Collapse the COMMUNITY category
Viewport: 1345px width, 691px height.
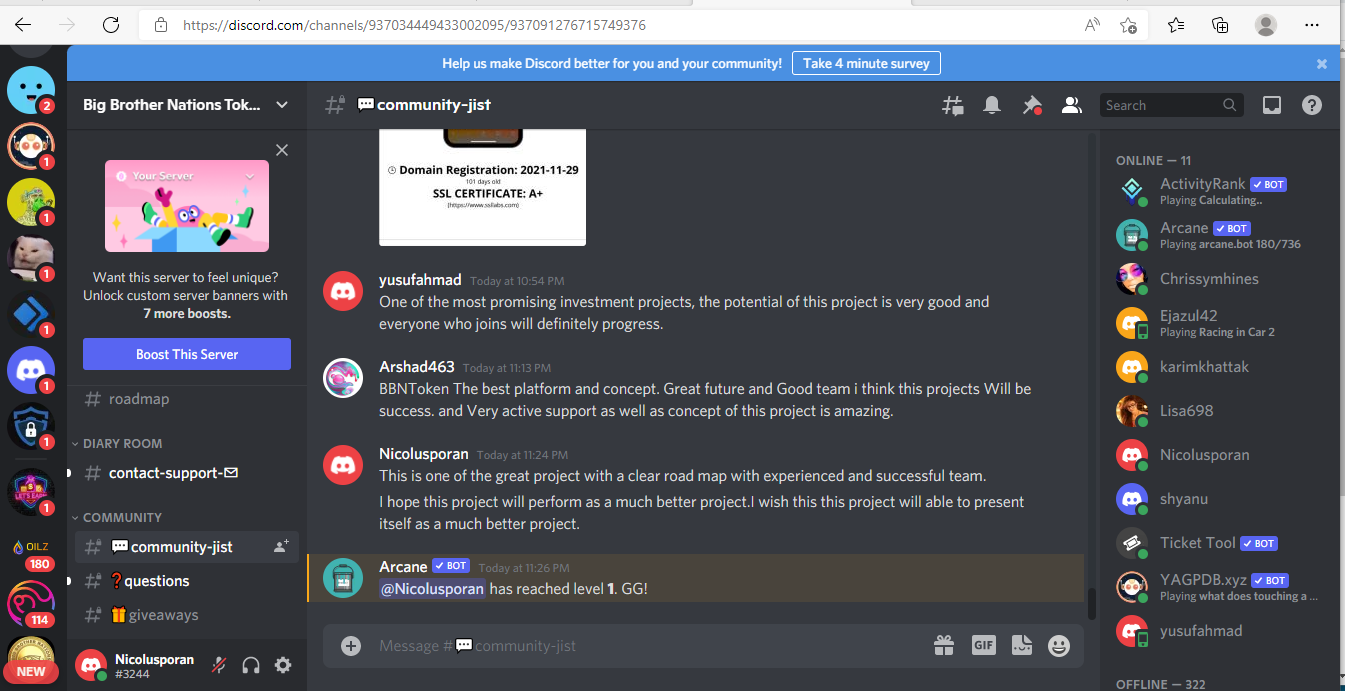point(116,517)
